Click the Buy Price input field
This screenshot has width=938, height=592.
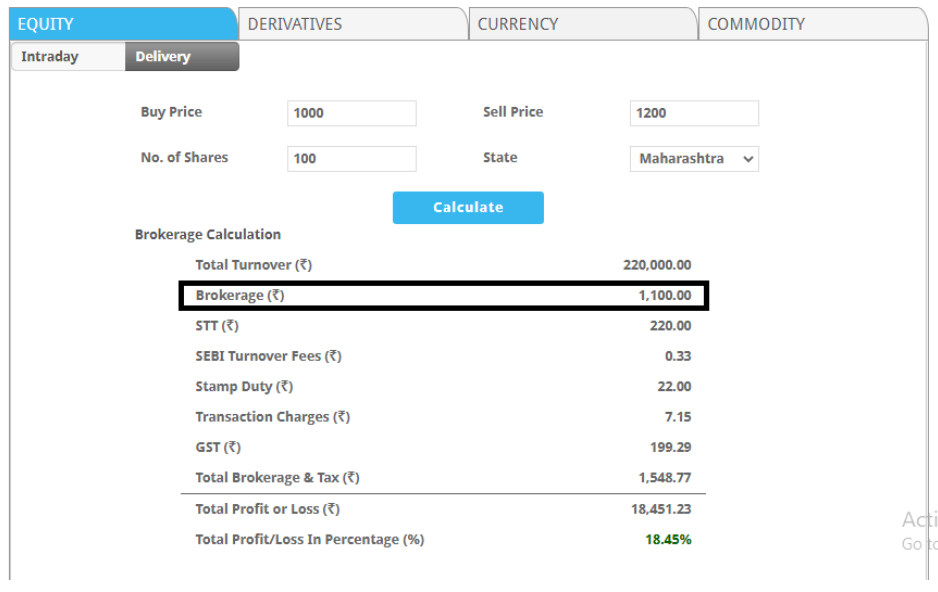[x=351, y=113]
